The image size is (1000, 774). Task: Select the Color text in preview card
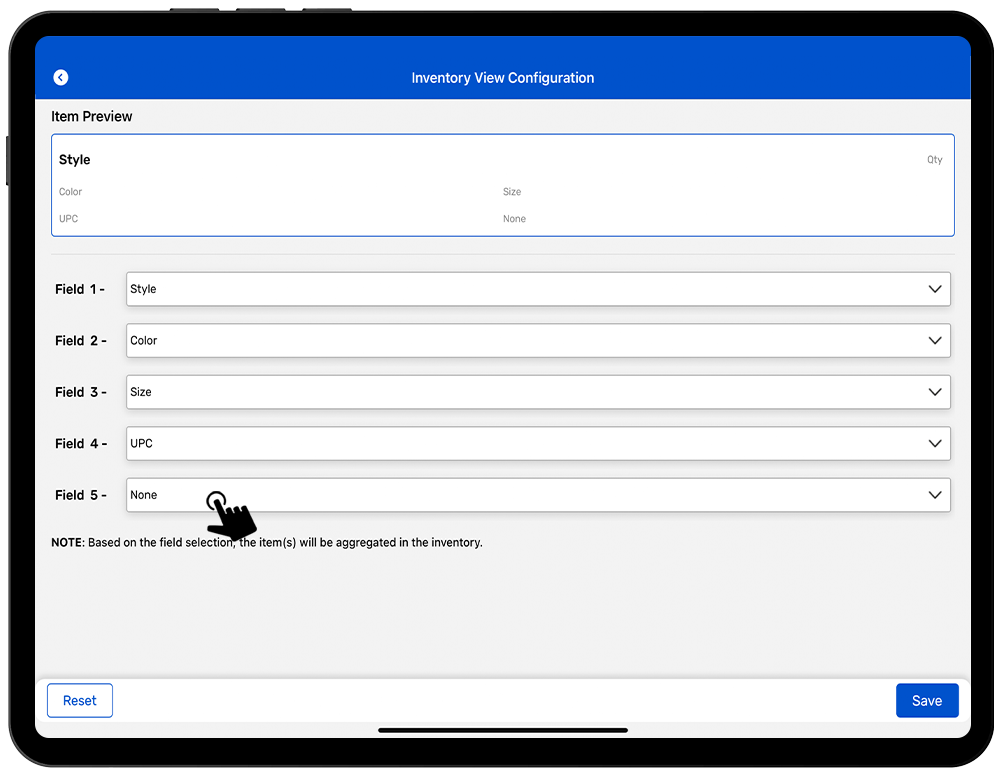pyautogui.click(x=71, y=192)
